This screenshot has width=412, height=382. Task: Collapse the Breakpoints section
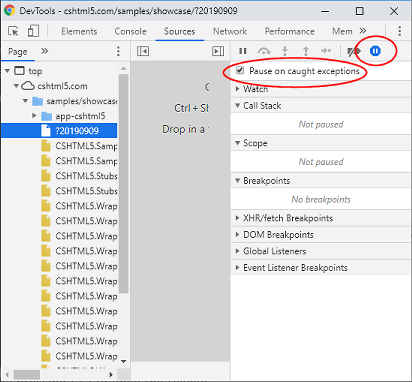(x=320, y=181)
